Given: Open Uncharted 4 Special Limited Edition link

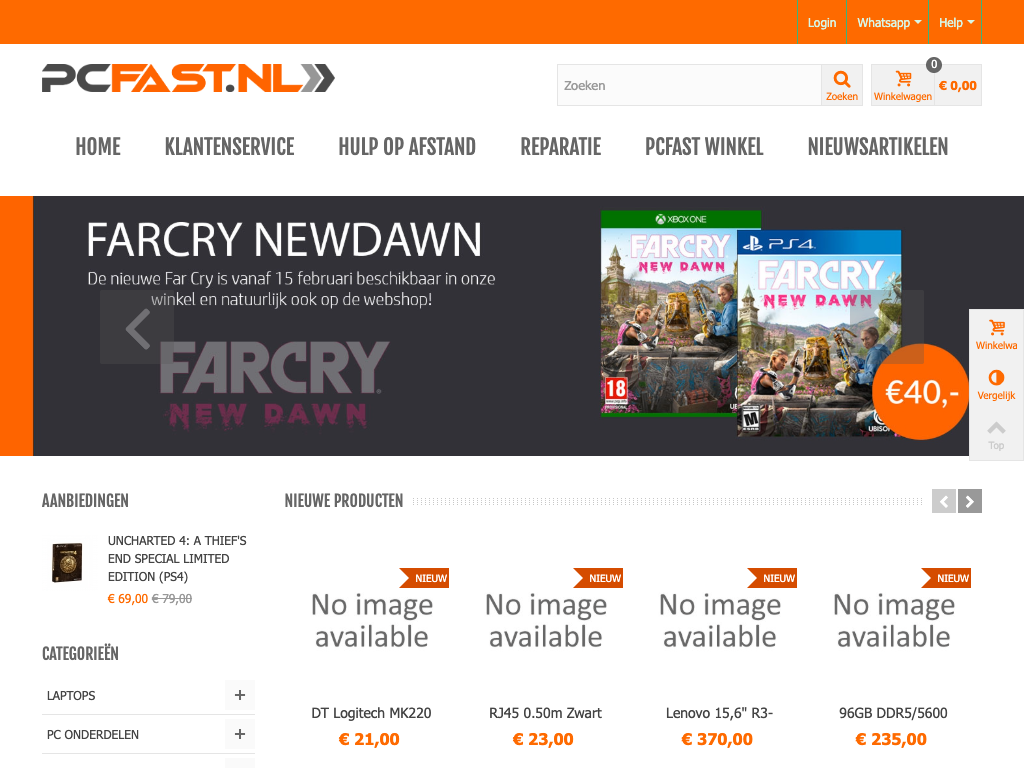Looking at the screenshot, I should (177, 558).
